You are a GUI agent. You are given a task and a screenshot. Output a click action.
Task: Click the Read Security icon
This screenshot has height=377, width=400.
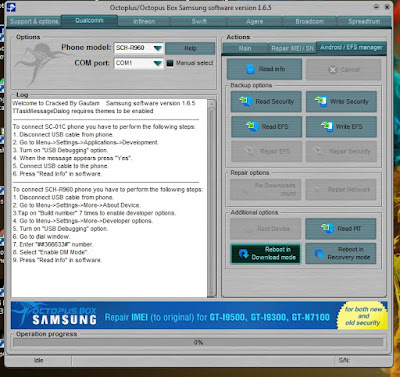click(246, 101)
